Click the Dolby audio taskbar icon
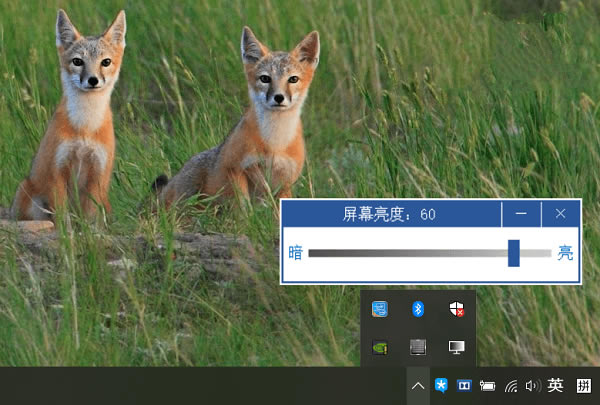Viewport: 600px width, 405px height. (464, 385)
